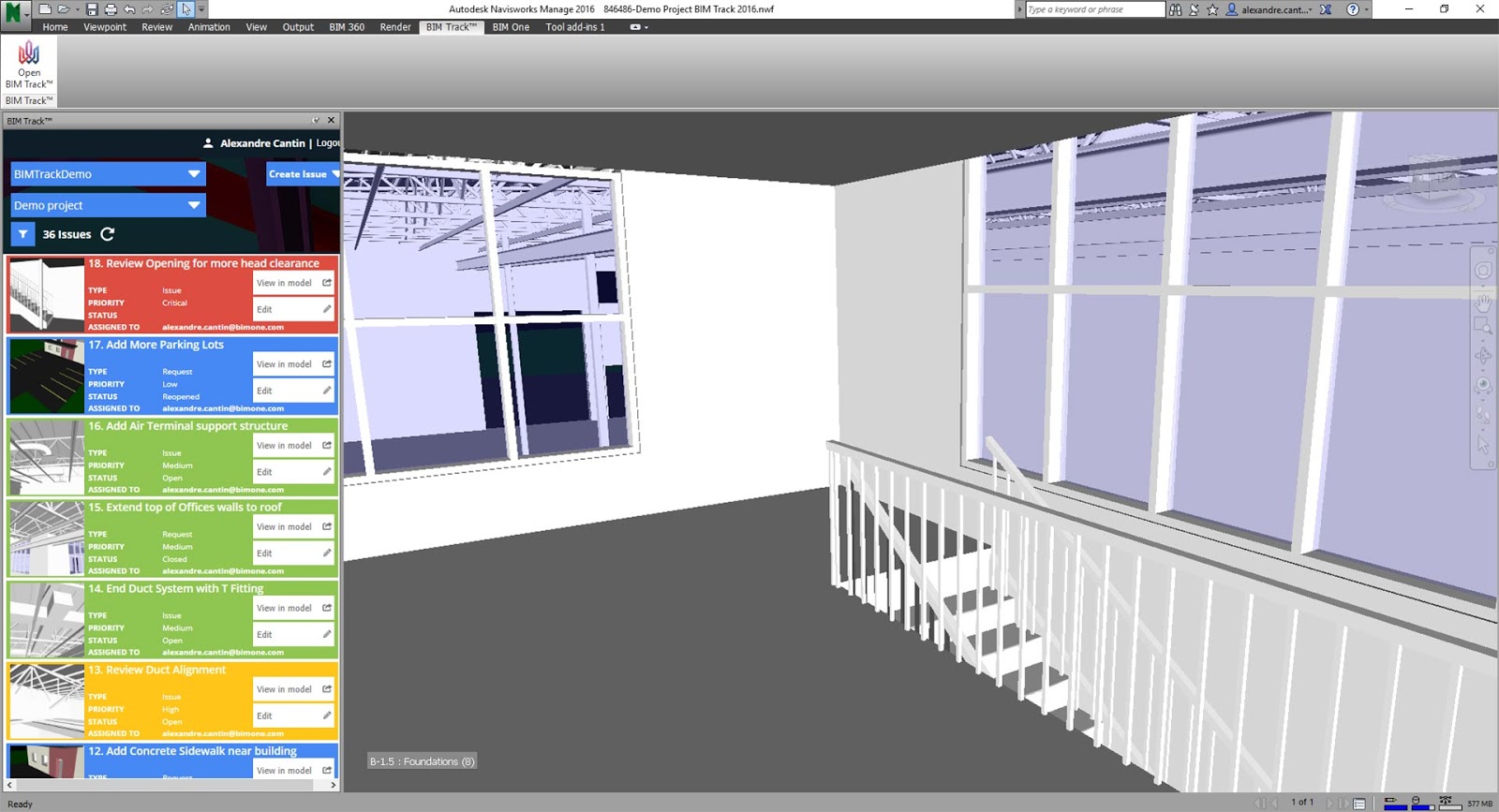Open Steering Wheels in navigation bar

[x=1483, y=271]
